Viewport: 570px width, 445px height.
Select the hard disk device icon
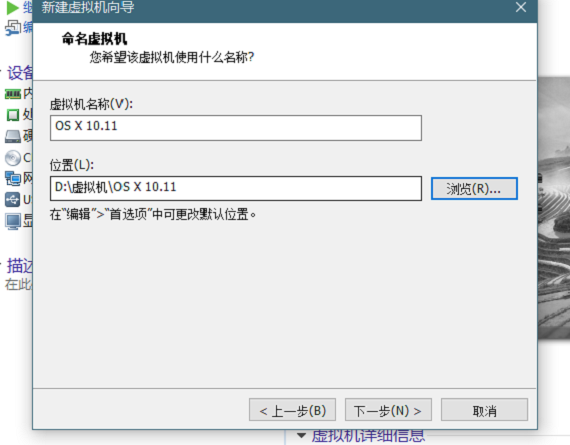coord(13,136)
